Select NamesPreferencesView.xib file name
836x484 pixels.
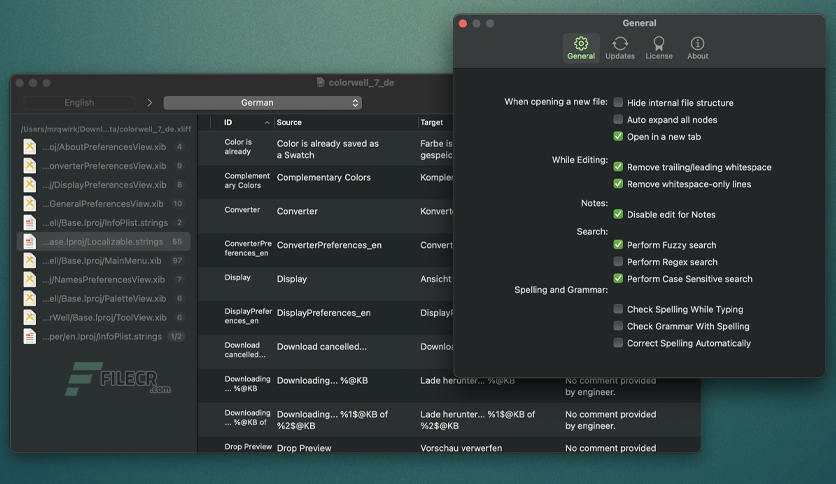104,279
